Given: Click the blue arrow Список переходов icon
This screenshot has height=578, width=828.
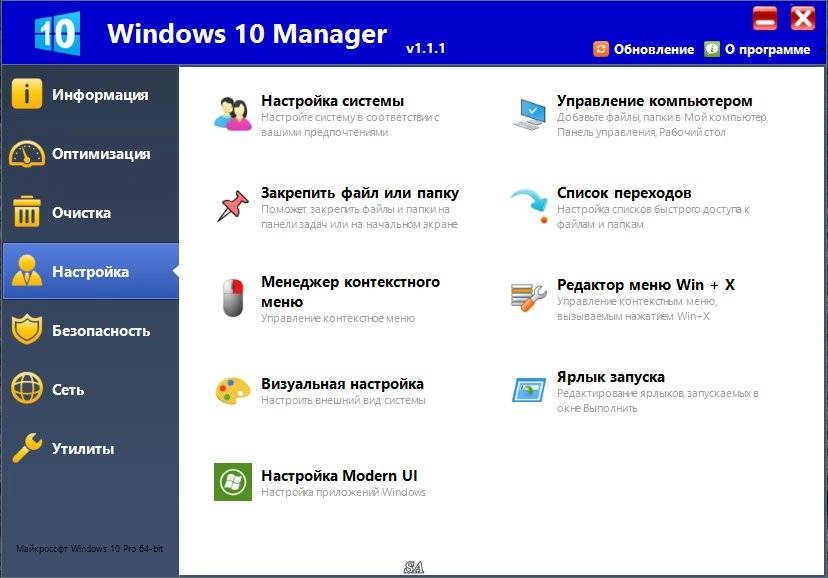Looking at the screenshot, I should tap(529, 206).
